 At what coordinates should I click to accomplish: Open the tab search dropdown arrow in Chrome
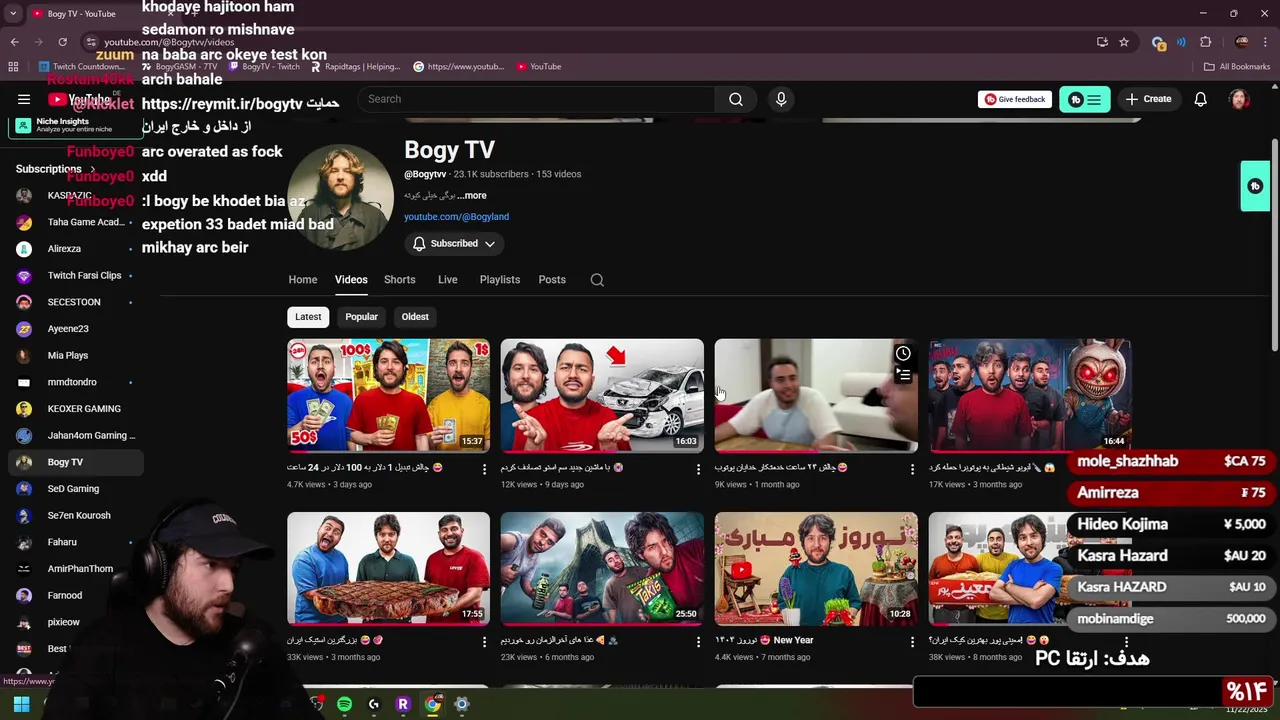(13, 14)
